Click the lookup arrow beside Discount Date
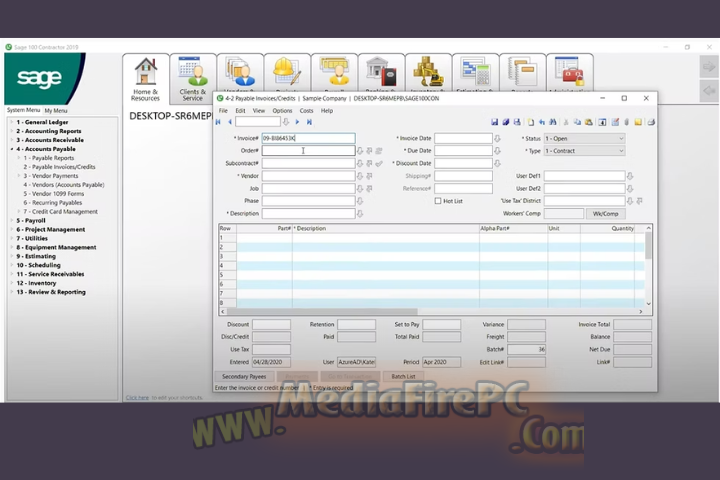 click(497, 163)
